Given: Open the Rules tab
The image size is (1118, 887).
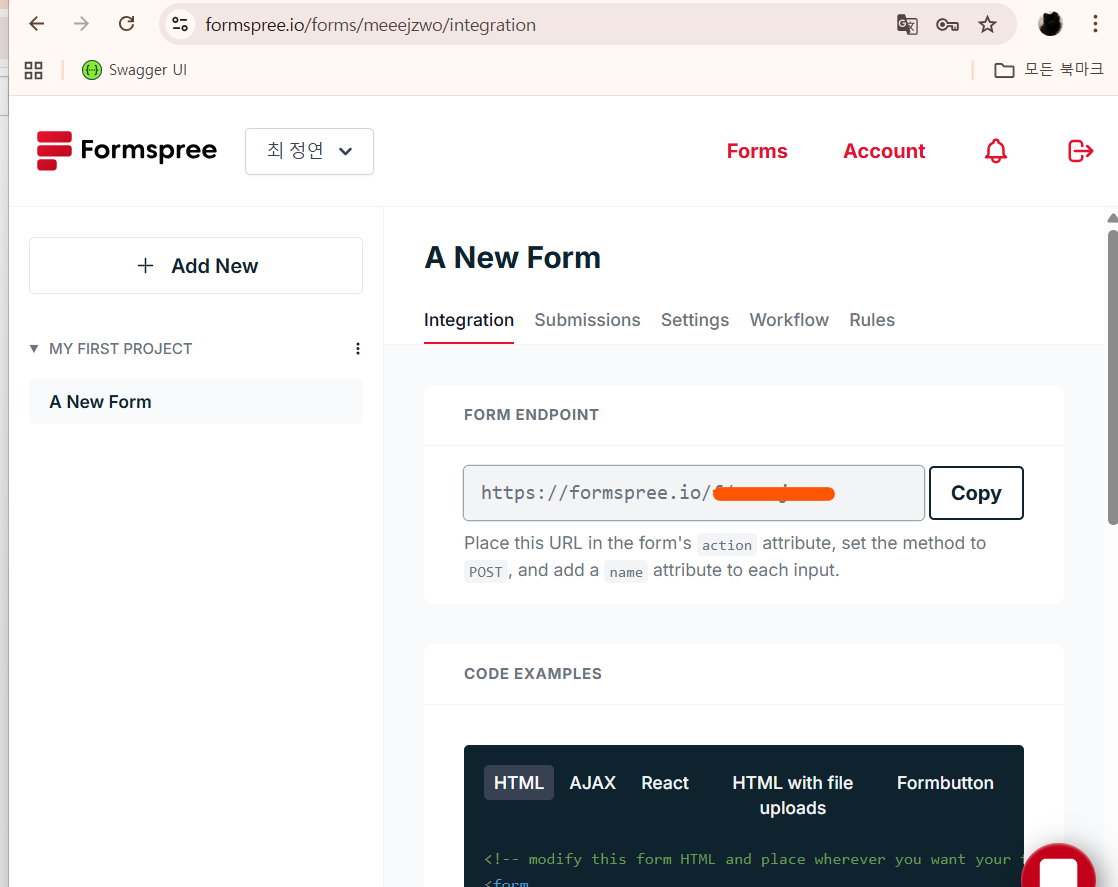Looking at the screenshot, I should [x=871, y=320].
